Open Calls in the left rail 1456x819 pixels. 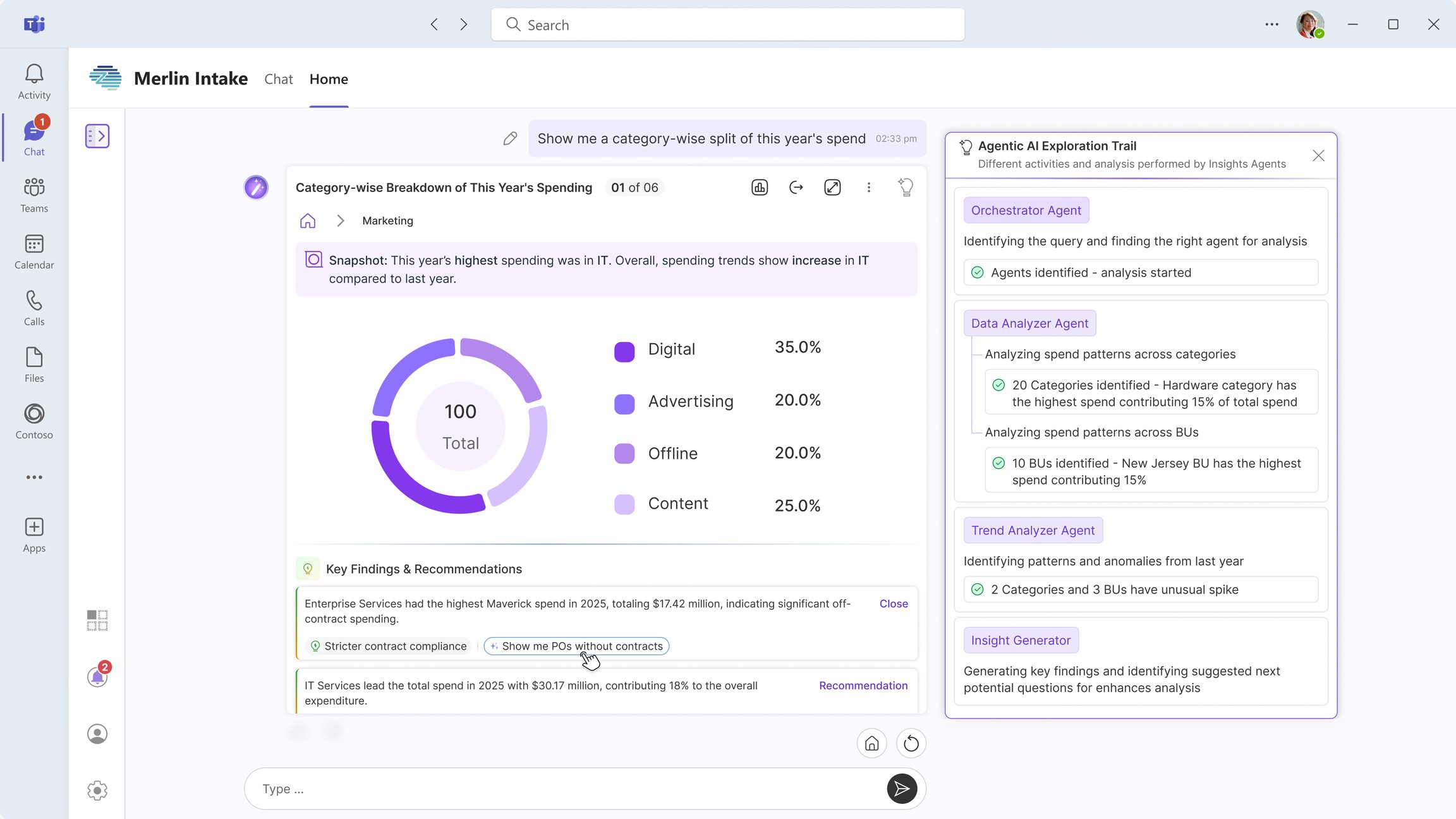point(34,308)
